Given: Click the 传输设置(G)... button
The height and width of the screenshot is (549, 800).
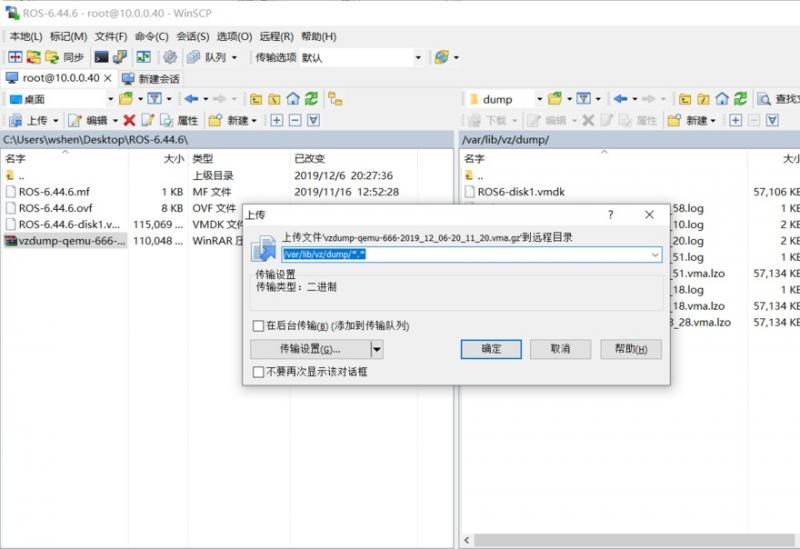Looking at the screenshot, I should pyautogui.click(x=311, y=349).
